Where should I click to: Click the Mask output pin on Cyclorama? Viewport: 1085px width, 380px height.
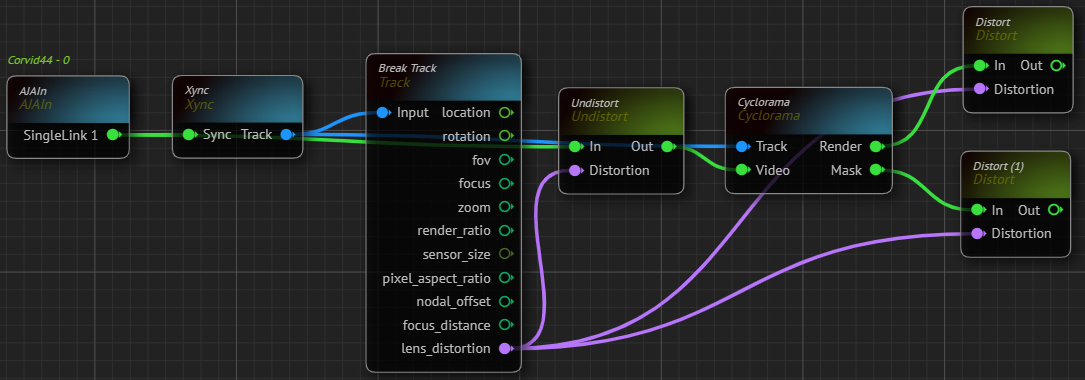(875, 170)
